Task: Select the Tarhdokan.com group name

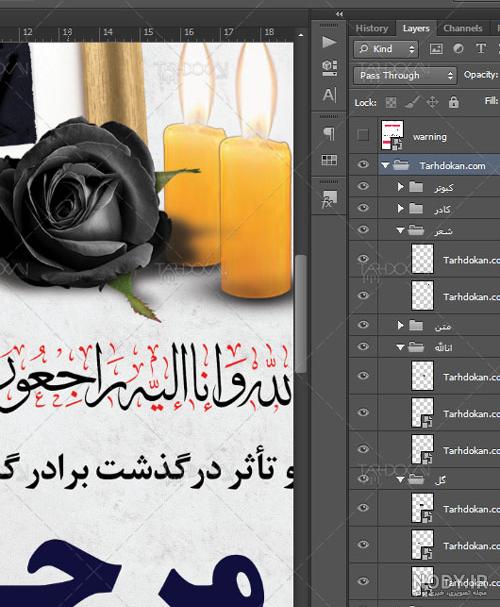Action: coord(452,166)
